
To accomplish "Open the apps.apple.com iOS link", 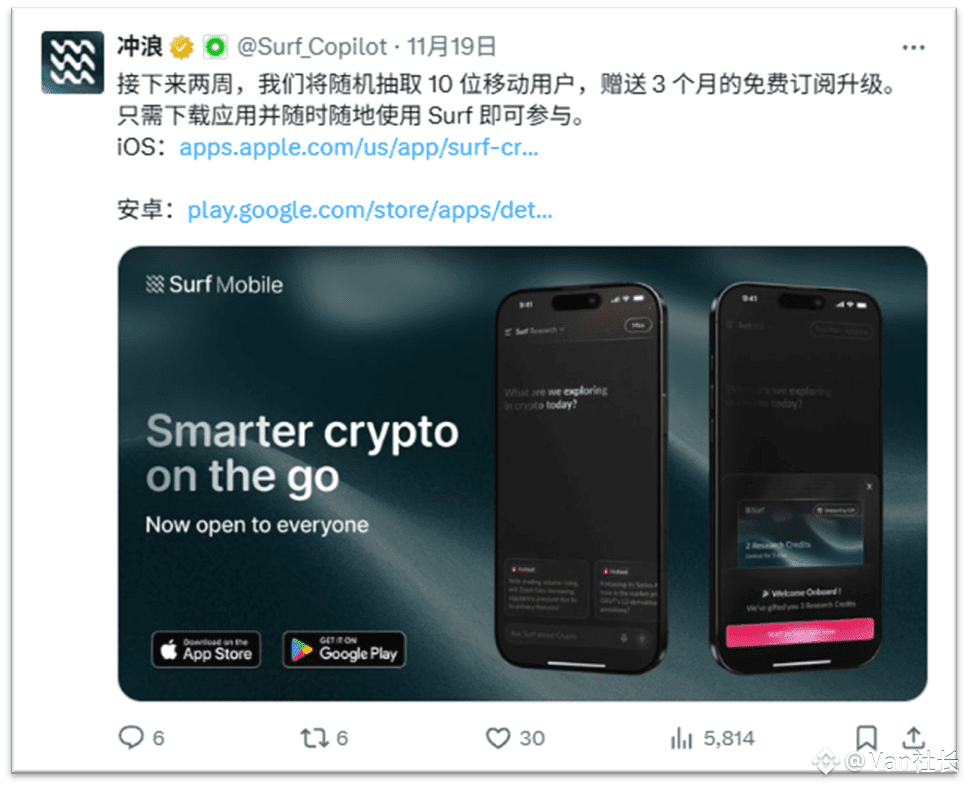I will pos(359,148).
